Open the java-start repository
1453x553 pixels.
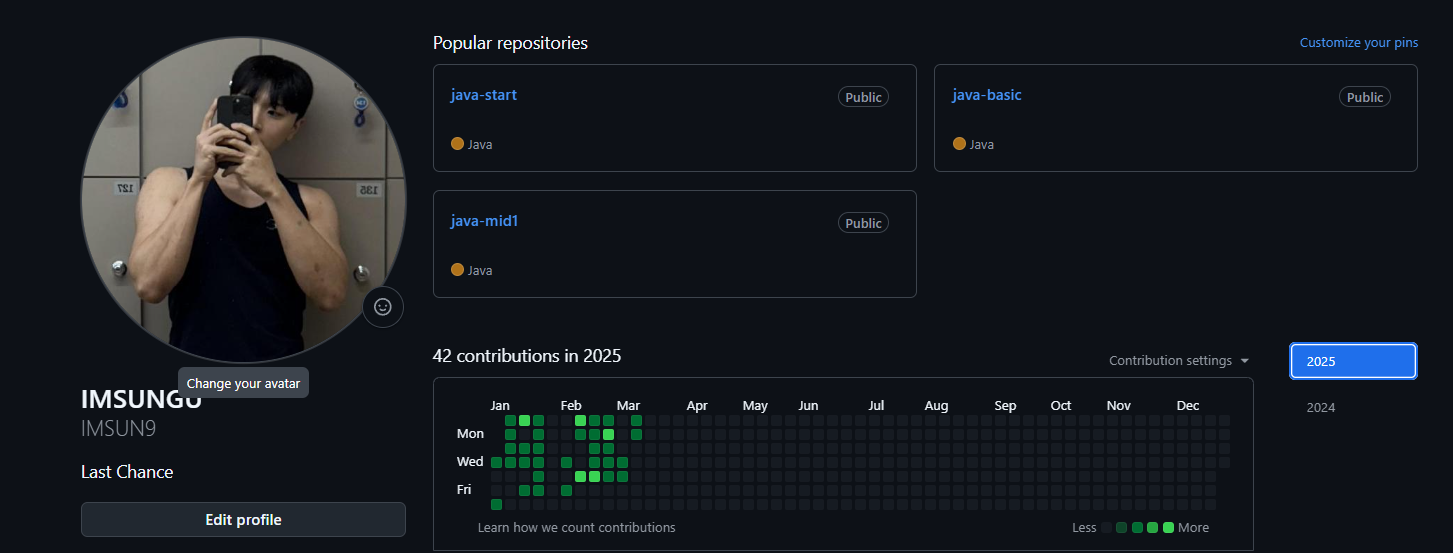click(x=483, y=95)
